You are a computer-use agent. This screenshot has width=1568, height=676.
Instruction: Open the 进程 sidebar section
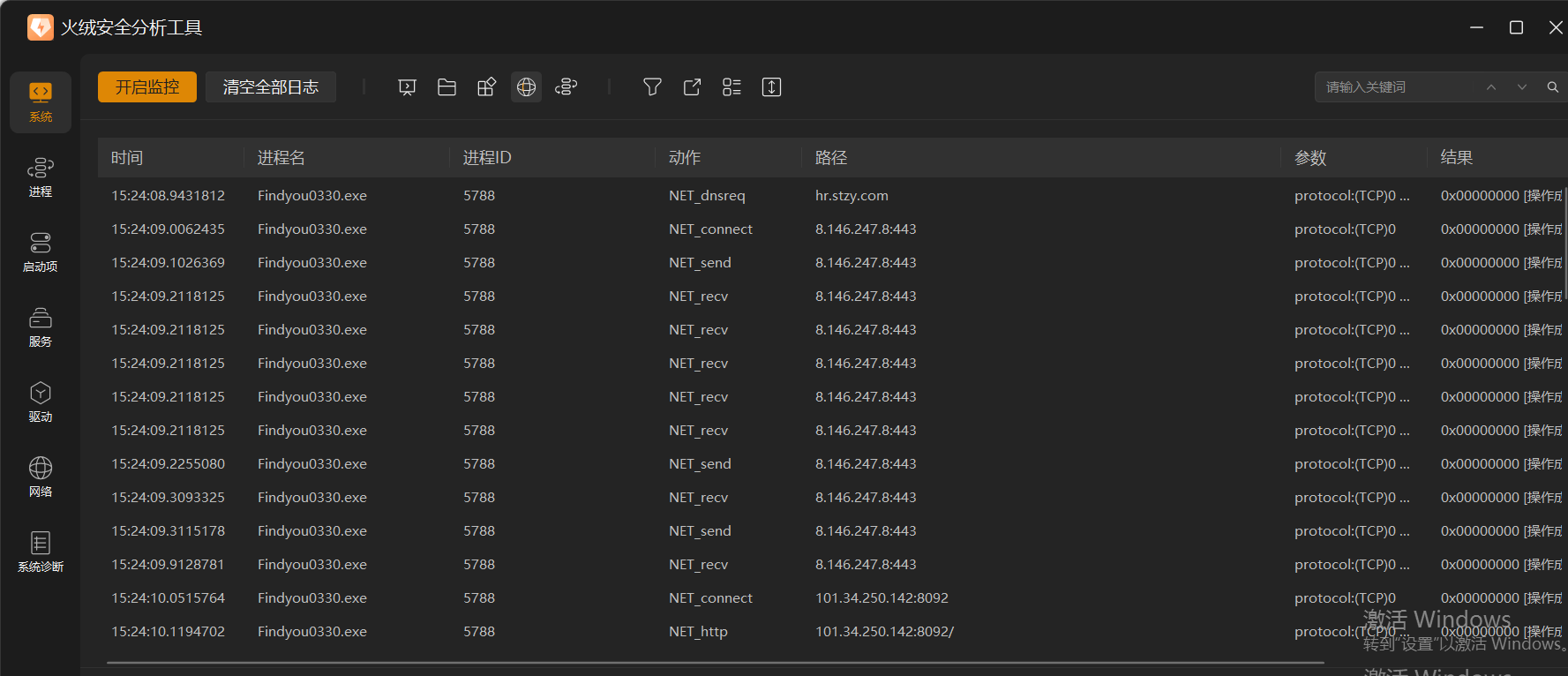41,177
